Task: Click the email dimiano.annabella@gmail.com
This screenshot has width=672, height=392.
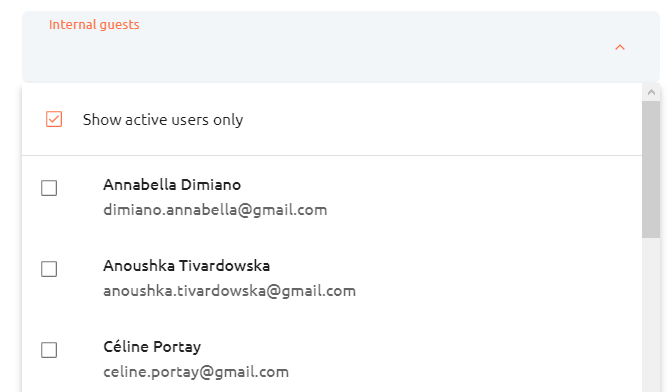Action: pos(215,210)
